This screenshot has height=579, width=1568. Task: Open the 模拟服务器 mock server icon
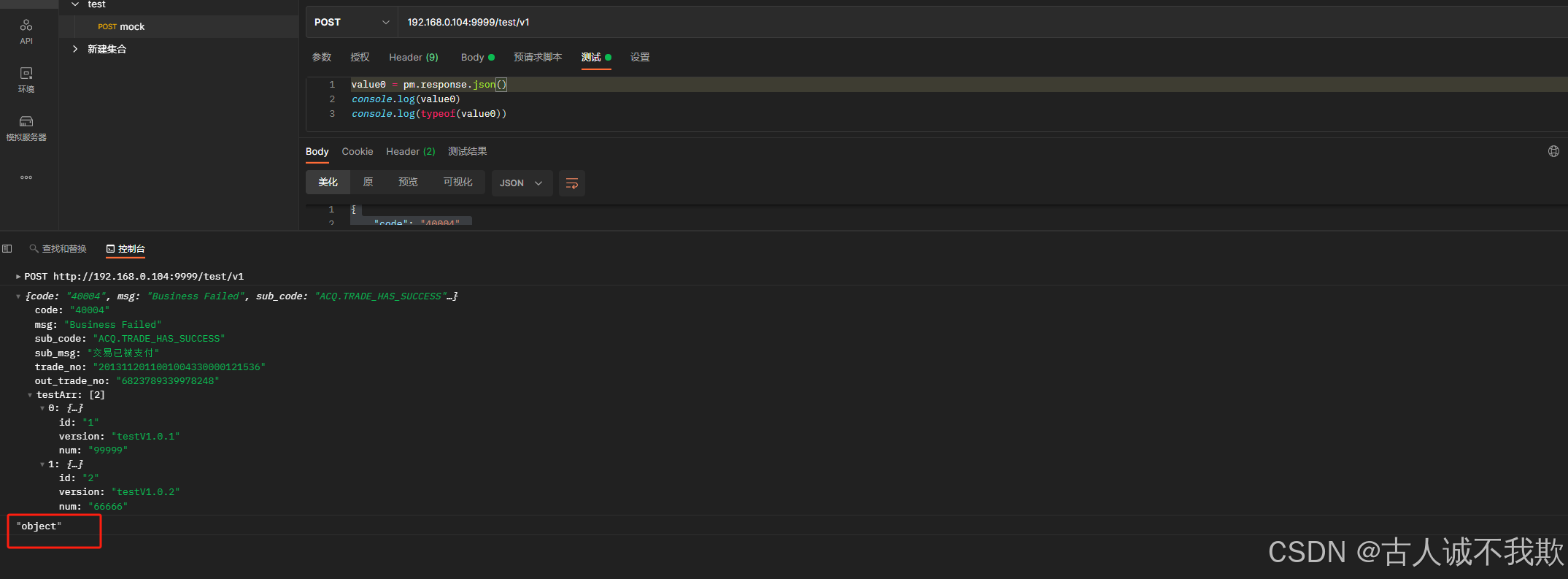tap(26, 128)
